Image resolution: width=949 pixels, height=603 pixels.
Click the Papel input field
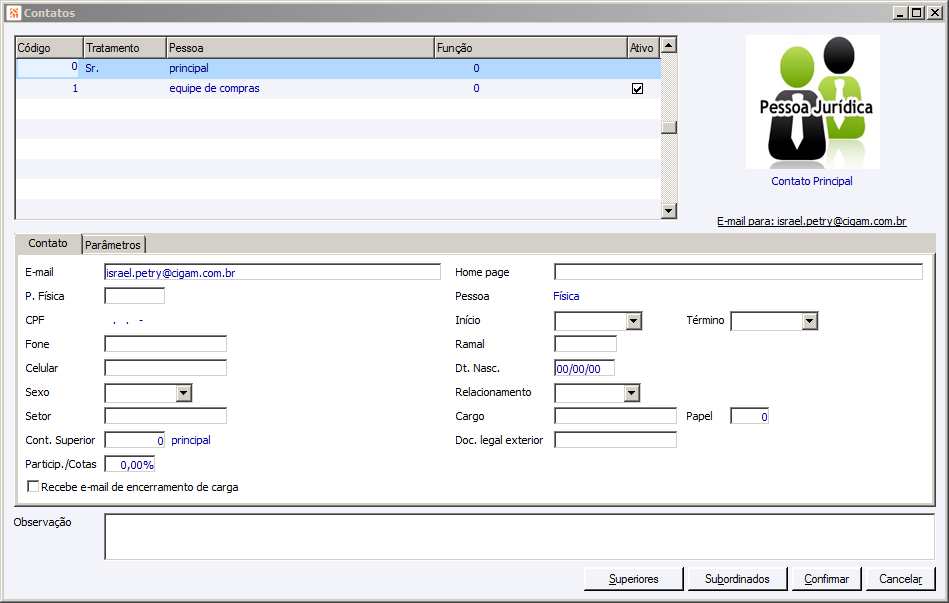pyautogui.click(x=750, y=416)
